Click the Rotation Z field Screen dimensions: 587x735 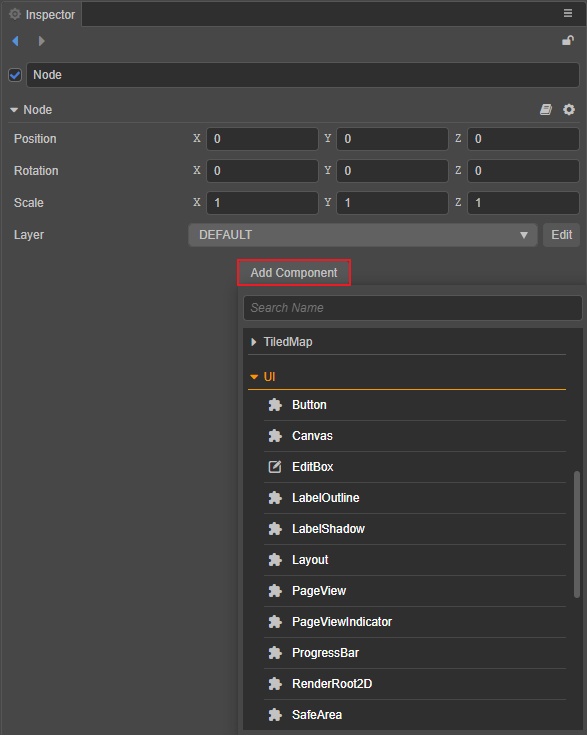[523, 171]
